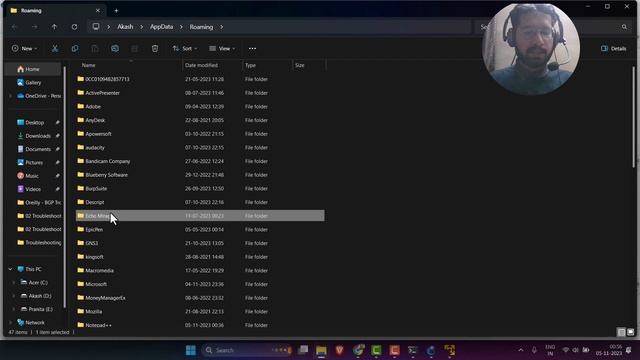Open the terminal app on taskbar
Viewport: 640px width, 360px height.
point(413,350)
